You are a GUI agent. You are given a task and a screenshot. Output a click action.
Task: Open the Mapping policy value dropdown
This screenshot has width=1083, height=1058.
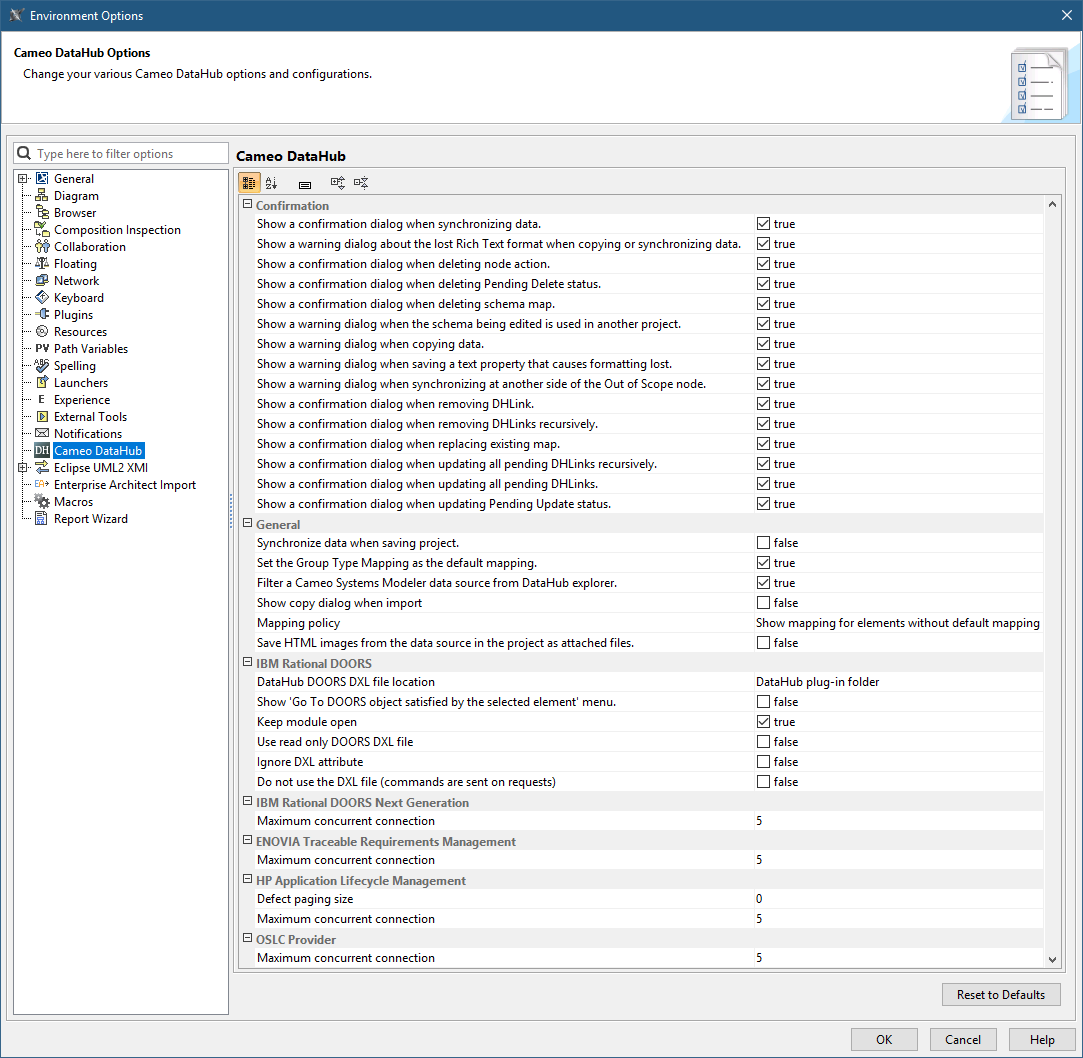point(897,623)
